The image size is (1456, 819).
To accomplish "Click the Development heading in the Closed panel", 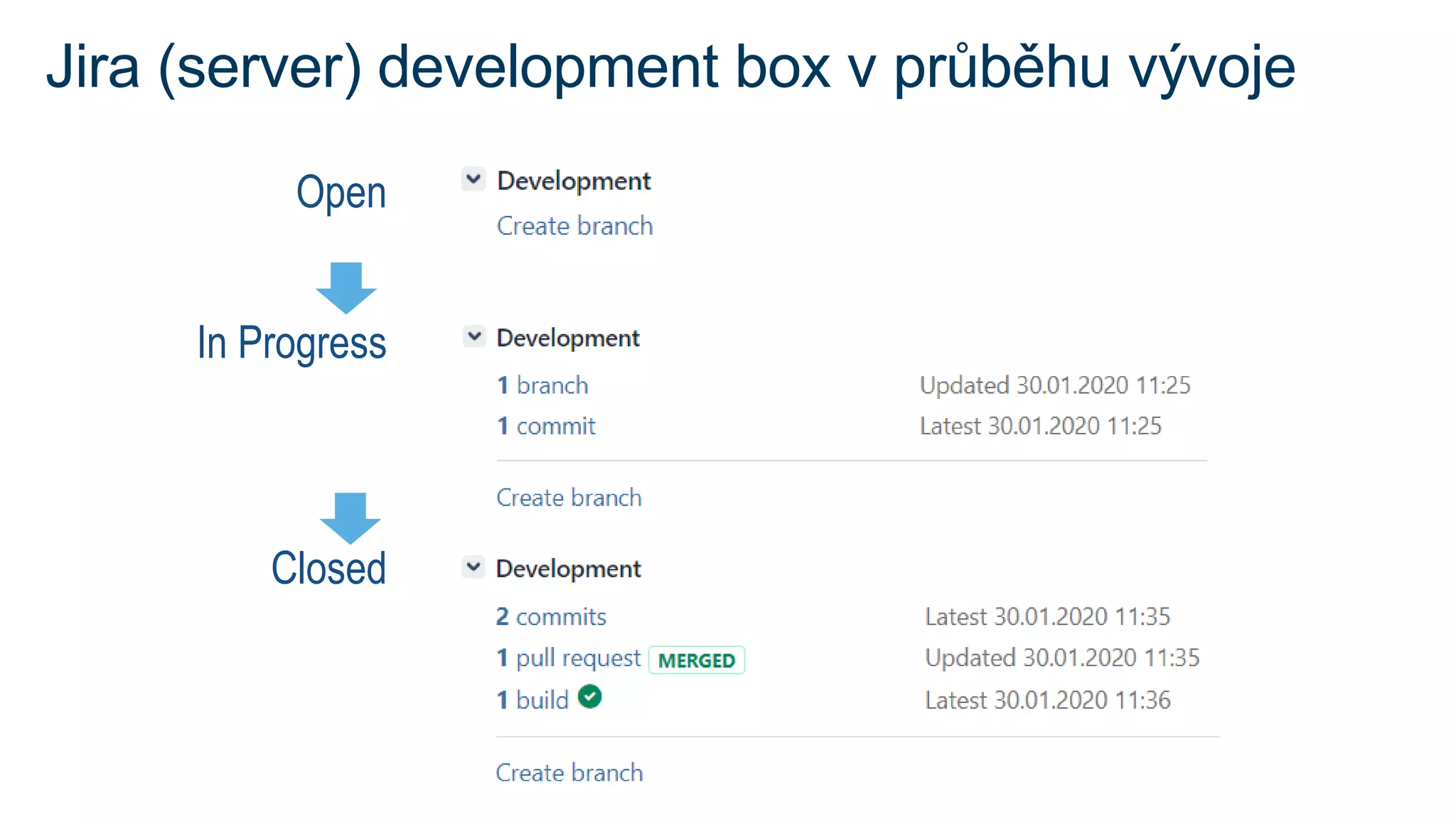I will [x=568, y=569].
